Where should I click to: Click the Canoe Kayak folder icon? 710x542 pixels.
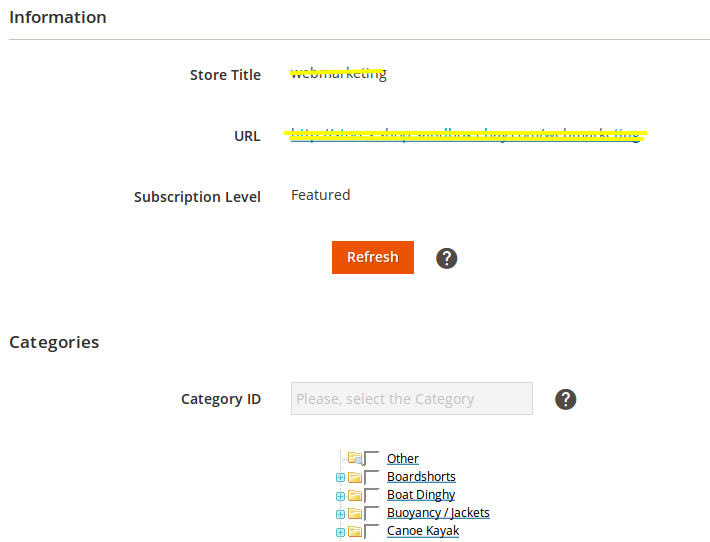(x=355, y=531)
